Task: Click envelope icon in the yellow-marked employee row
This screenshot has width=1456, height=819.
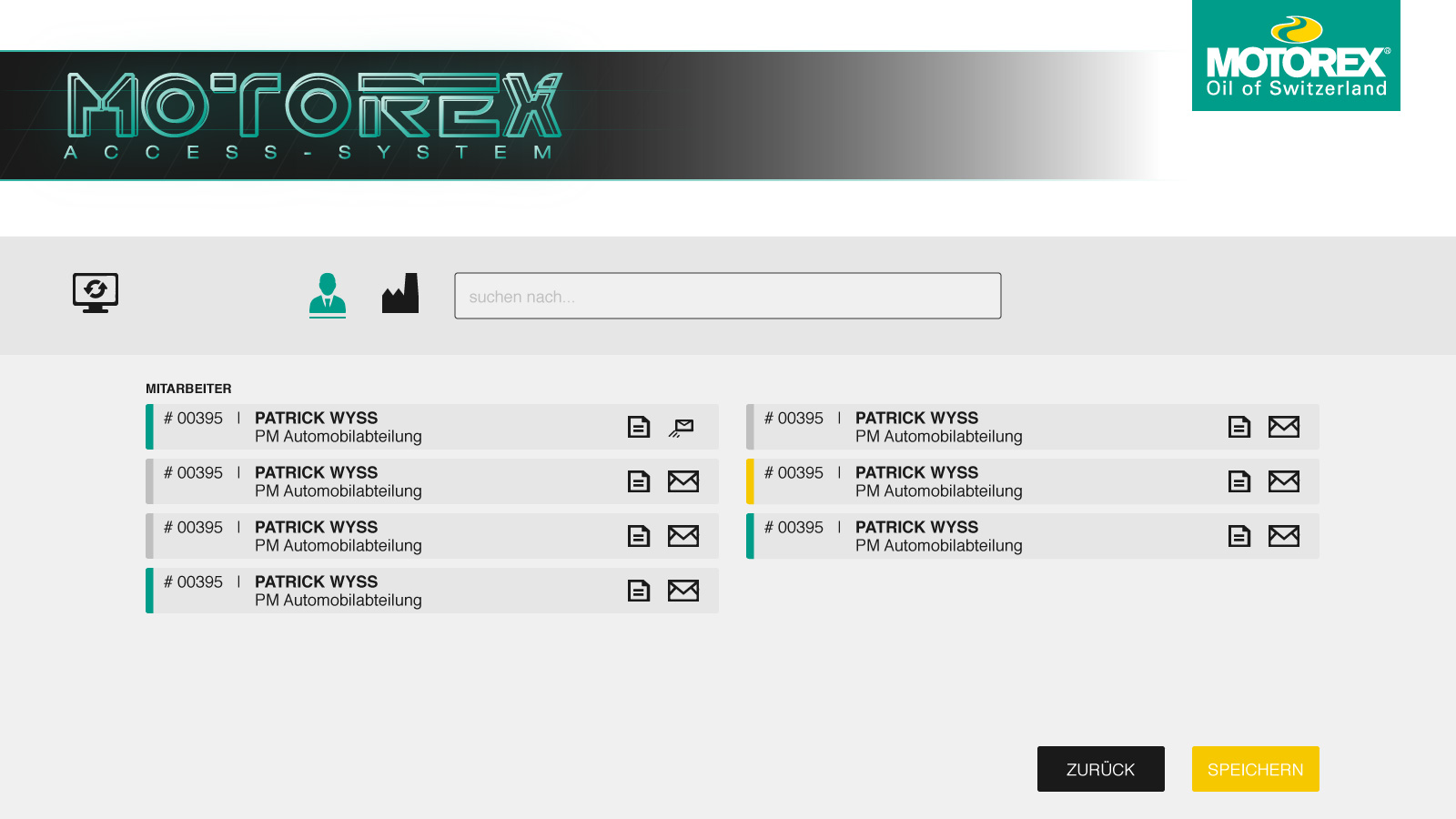Action: click(1283, 481)
